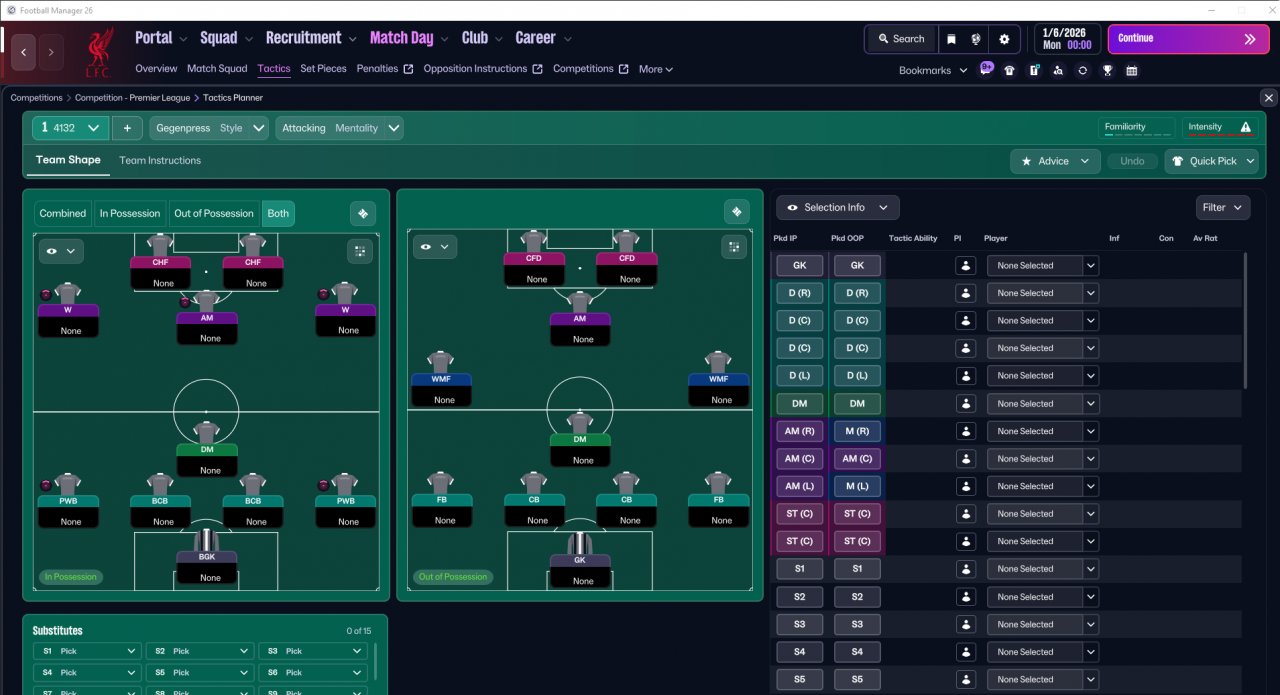1280x695 pixels.
Task: Click the formation icon above Out of Possession pitch
Action: (x=736, y=212)
